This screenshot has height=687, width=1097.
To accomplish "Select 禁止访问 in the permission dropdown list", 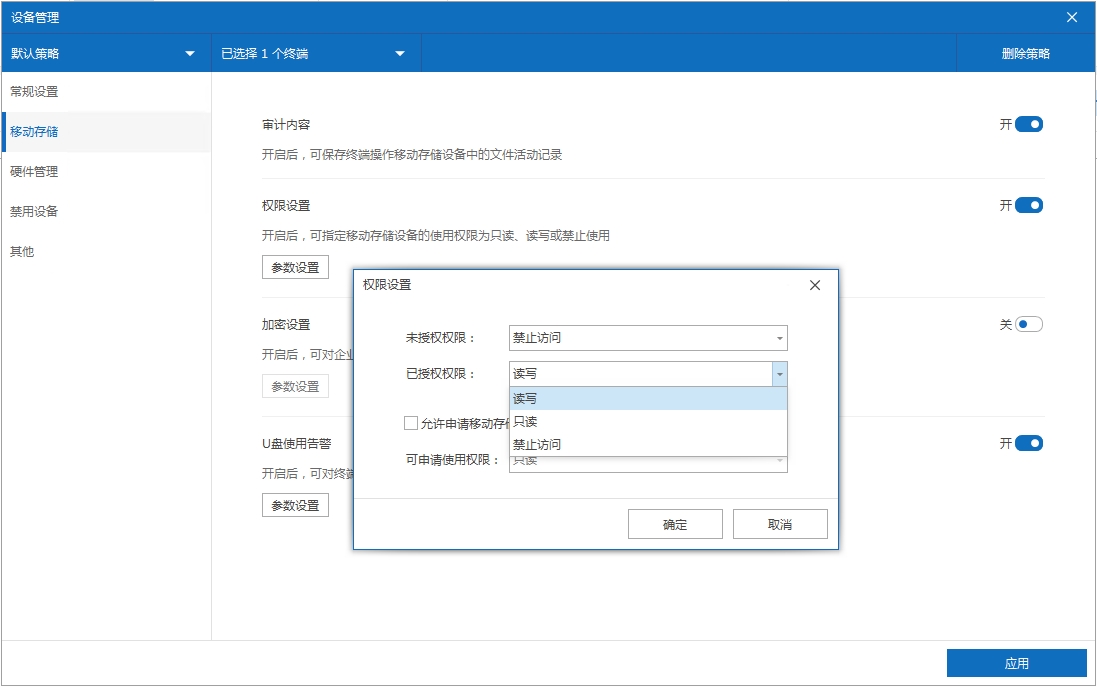I will (x=647, y=443).
